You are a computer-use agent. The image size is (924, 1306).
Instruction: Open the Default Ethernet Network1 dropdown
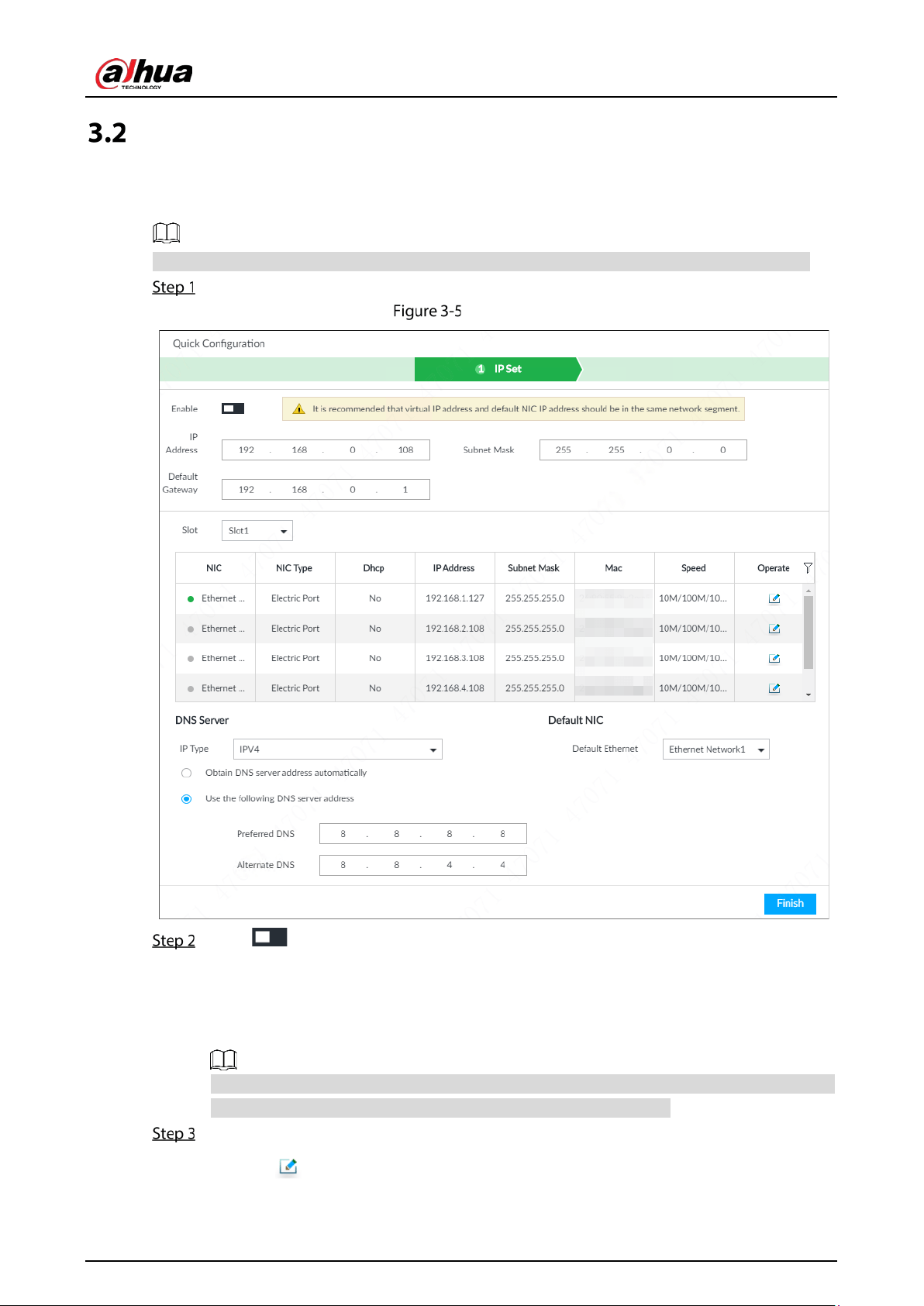tap(716, 749)
